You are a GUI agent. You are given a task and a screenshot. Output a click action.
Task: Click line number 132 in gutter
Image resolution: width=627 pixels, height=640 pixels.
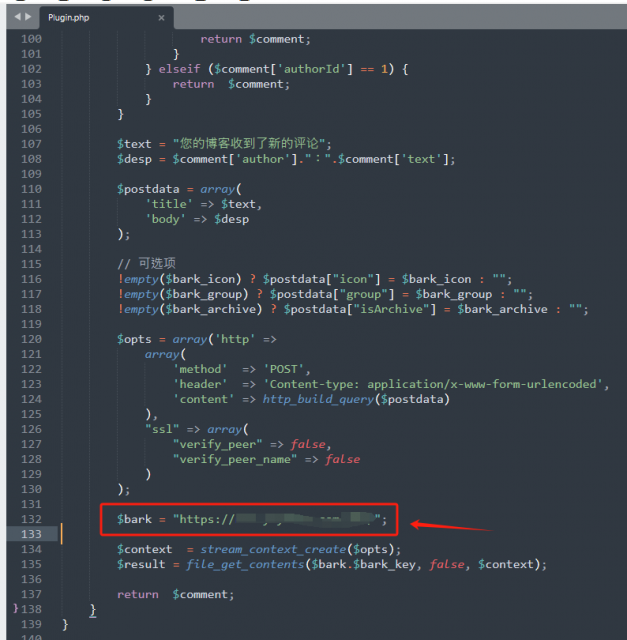[x=31, y=519]
